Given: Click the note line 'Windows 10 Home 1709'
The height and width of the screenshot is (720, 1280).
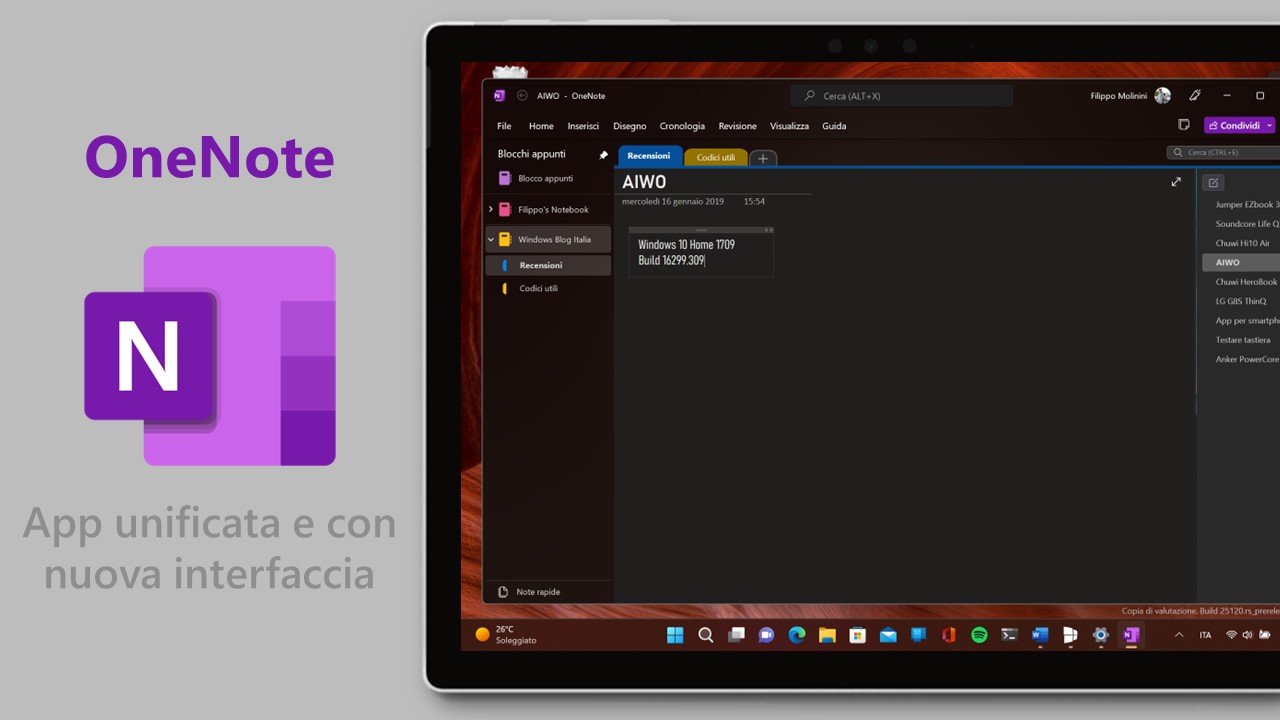Looking at the screenshot, I should click(x=686, y=245).
